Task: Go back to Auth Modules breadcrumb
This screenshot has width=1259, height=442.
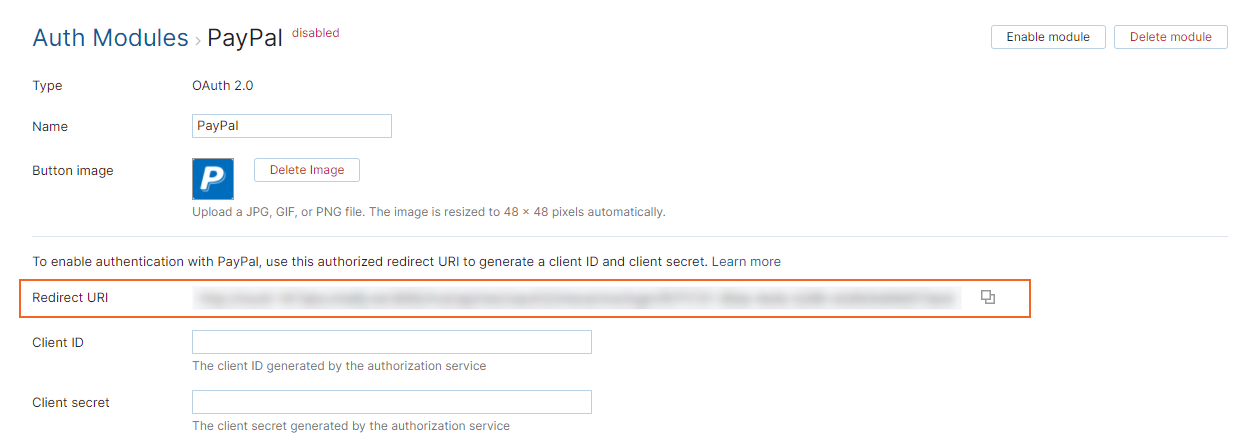Action: coord(110,38)
